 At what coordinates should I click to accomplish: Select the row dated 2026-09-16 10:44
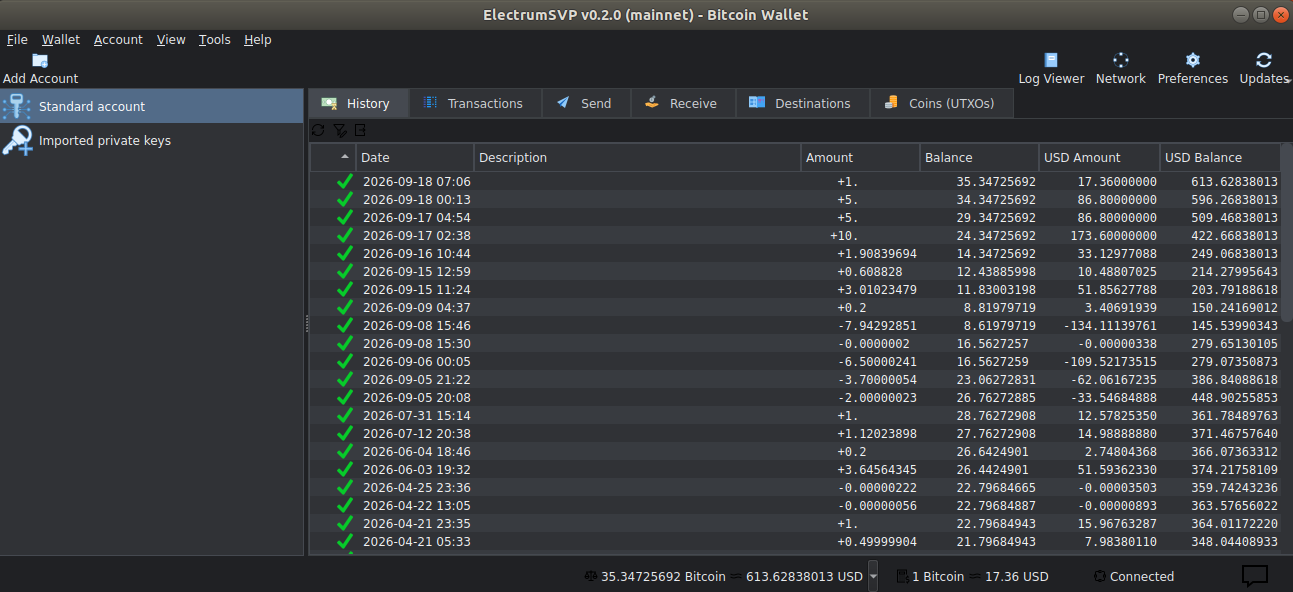pos(795,254)
